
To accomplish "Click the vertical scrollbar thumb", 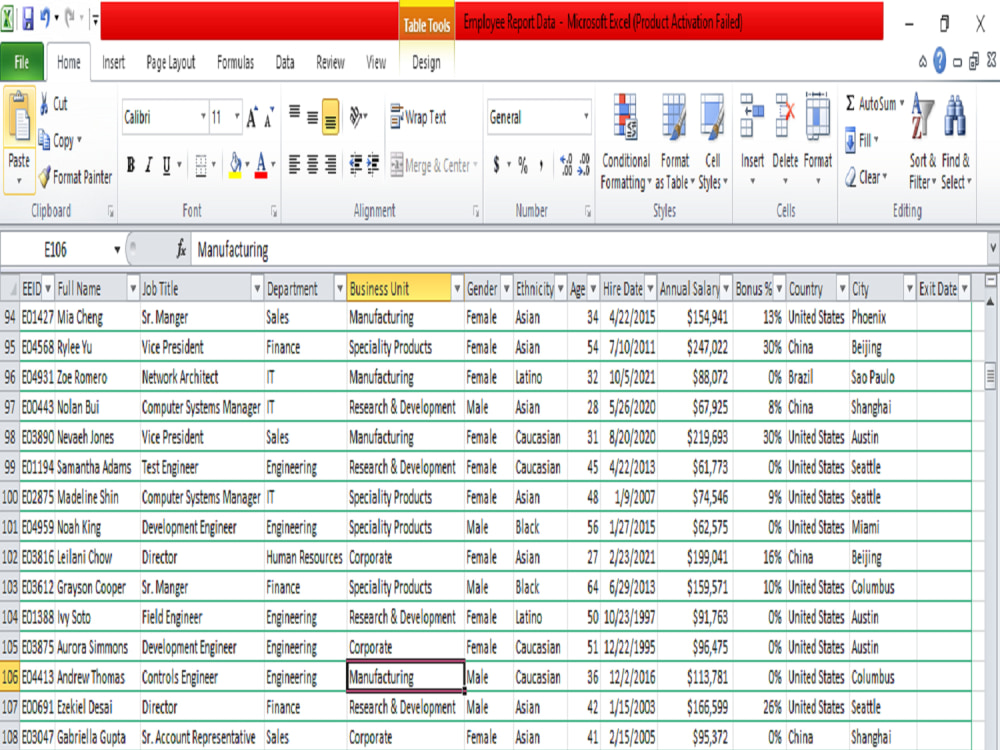I will pos(990,375).
